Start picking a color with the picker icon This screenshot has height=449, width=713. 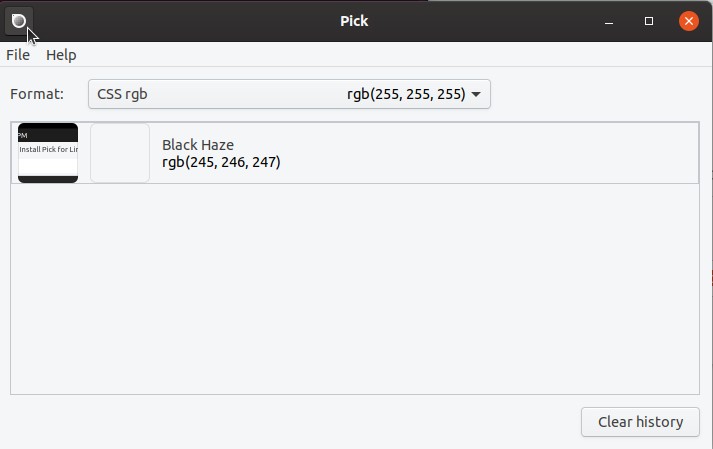(19, 21)
